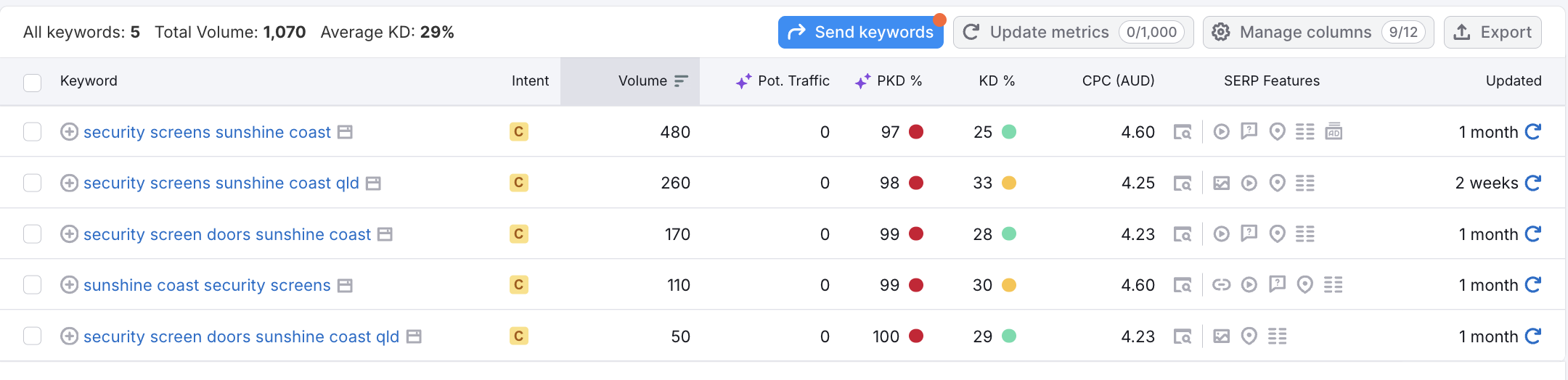View SERP icon in security screens sunshine coast features
This screenshot has width=1568, height=380.
(x=1183, y=132)
